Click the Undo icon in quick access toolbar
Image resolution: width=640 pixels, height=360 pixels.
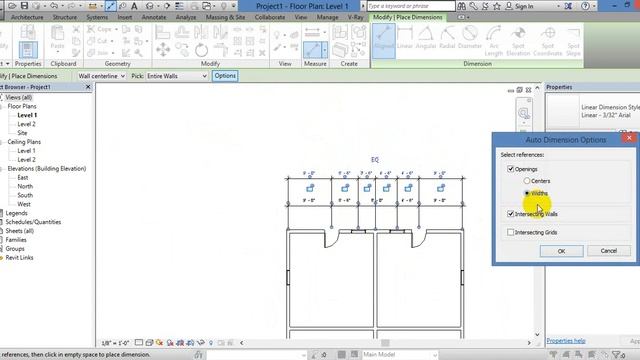[x=53, y=6]
